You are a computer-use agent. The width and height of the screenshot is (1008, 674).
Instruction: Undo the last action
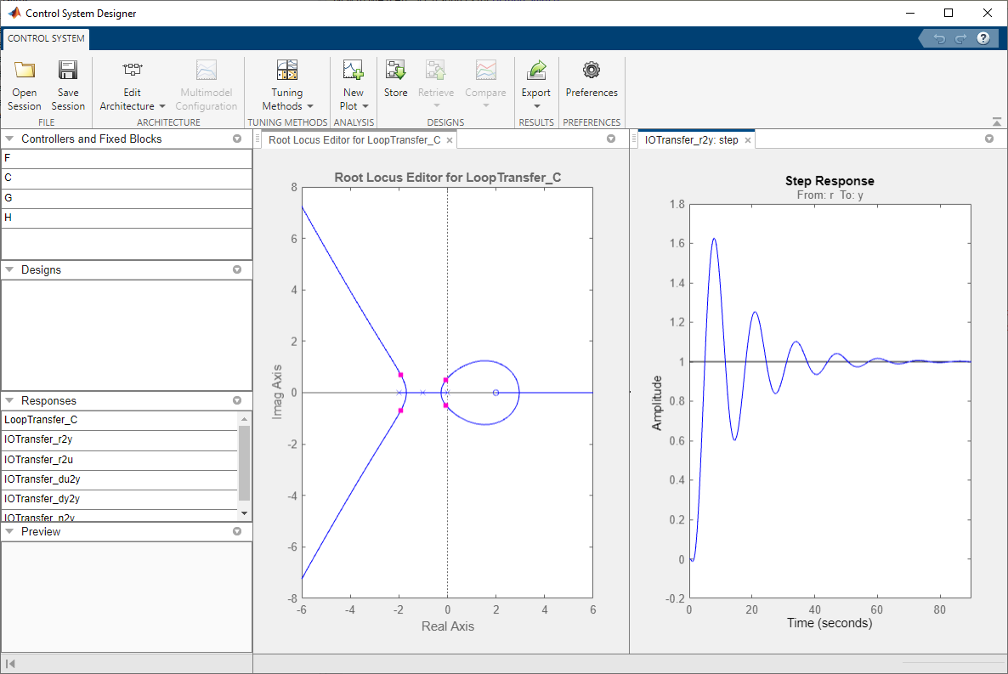pyautogui.click(x=937, y=38)
